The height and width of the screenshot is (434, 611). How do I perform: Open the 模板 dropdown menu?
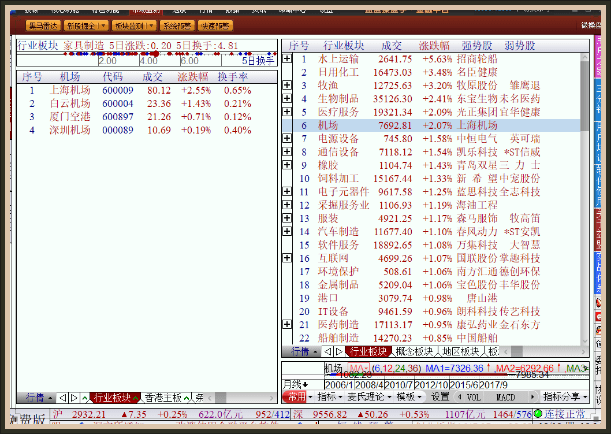(x=409, y=397)
